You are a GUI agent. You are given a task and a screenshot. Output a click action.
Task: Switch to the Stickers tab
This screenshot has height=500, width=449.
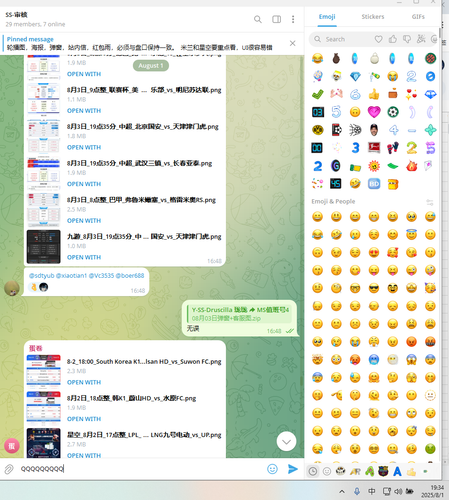373,17
